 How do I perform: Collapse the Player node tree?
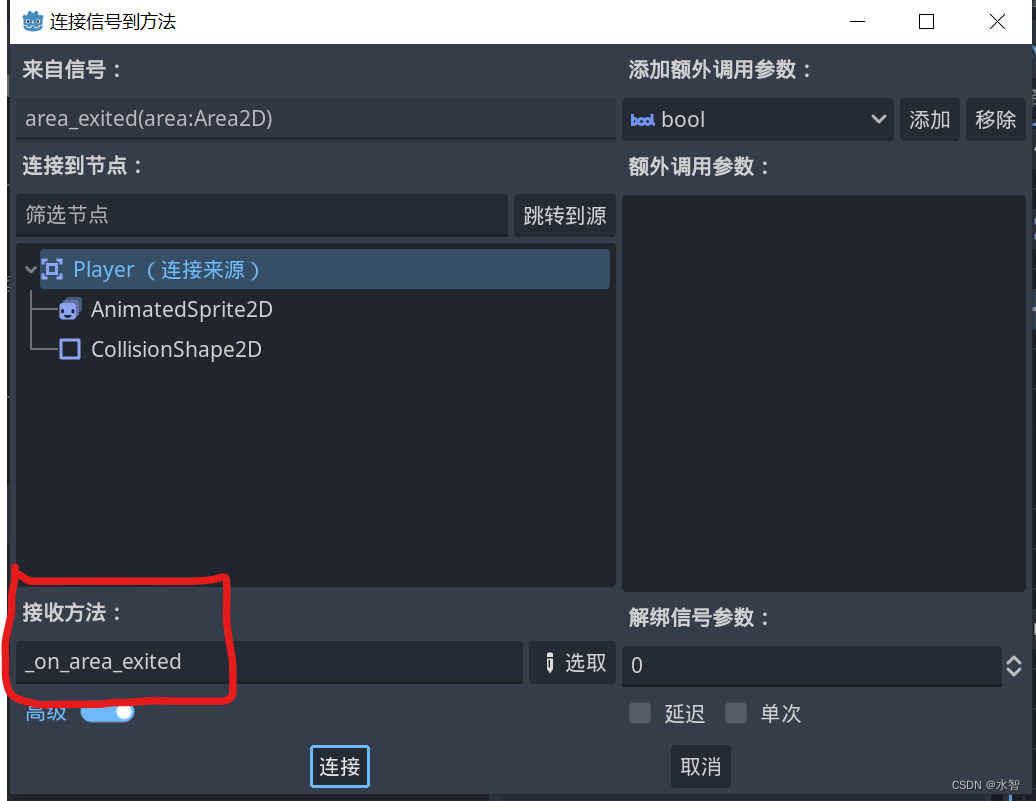[x=30, y=269]
